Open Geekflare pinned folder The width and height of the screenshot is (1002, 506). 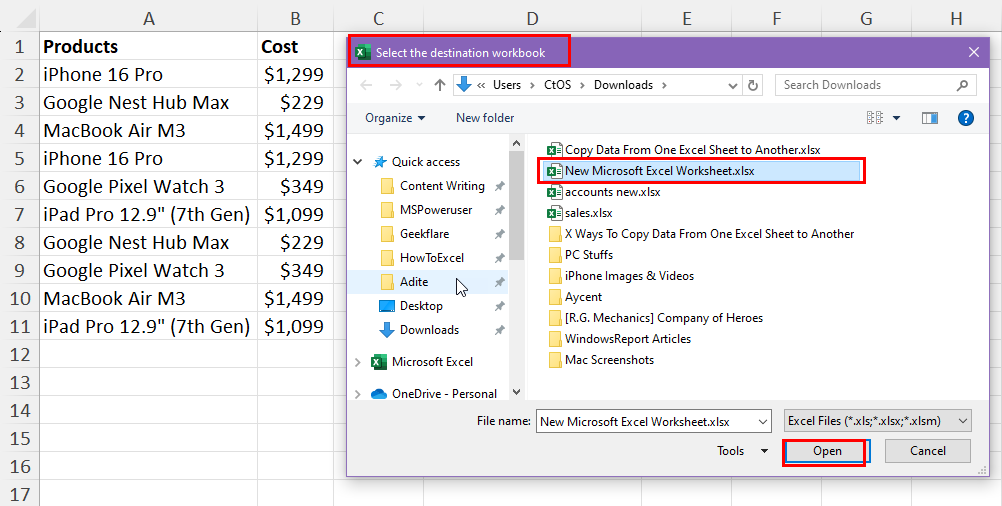[x=424, y=234]
